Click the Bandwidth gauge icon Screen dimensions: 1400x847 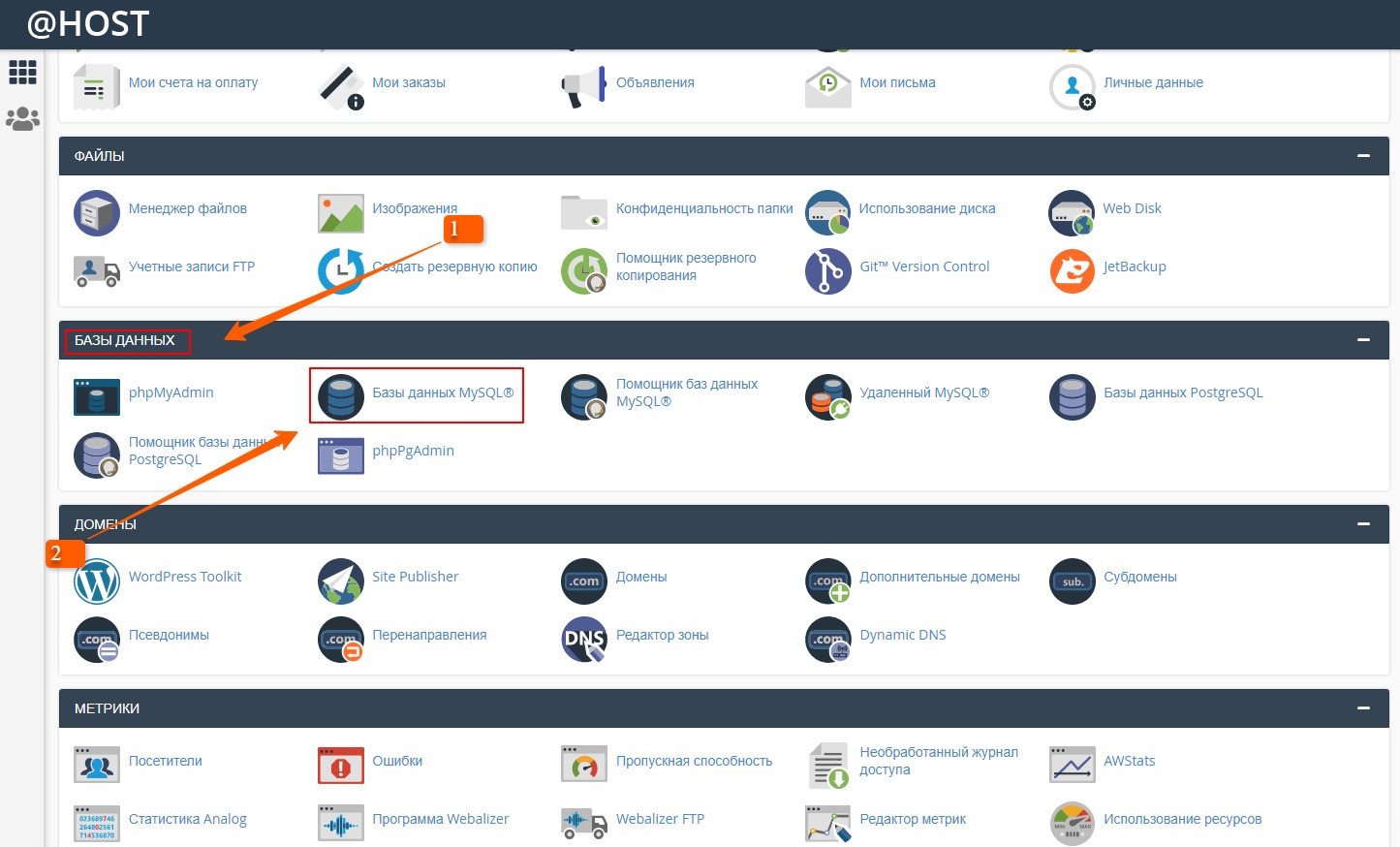click(x=584, y=766)
